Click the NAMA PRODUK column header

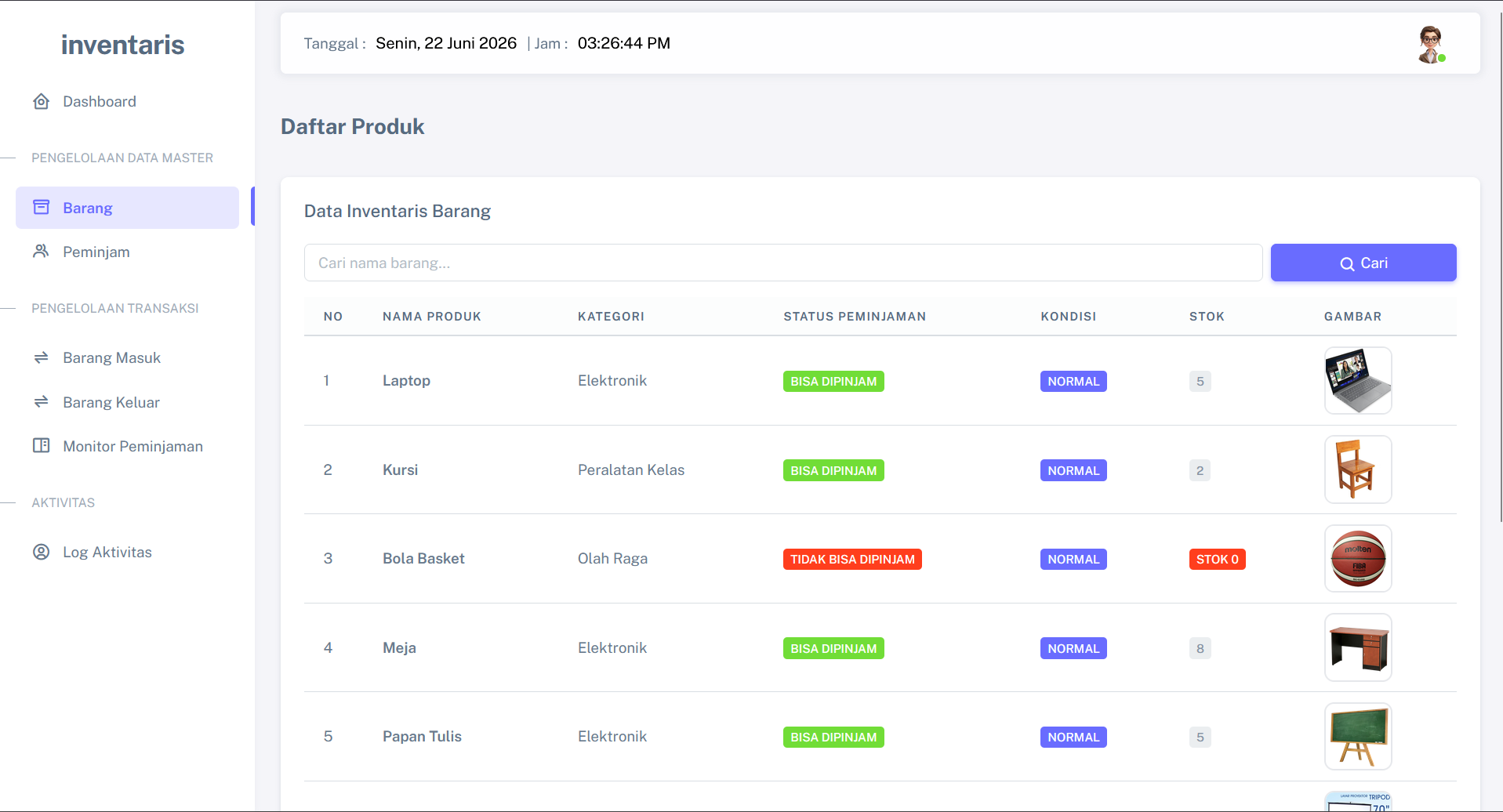tap(432, 317)
